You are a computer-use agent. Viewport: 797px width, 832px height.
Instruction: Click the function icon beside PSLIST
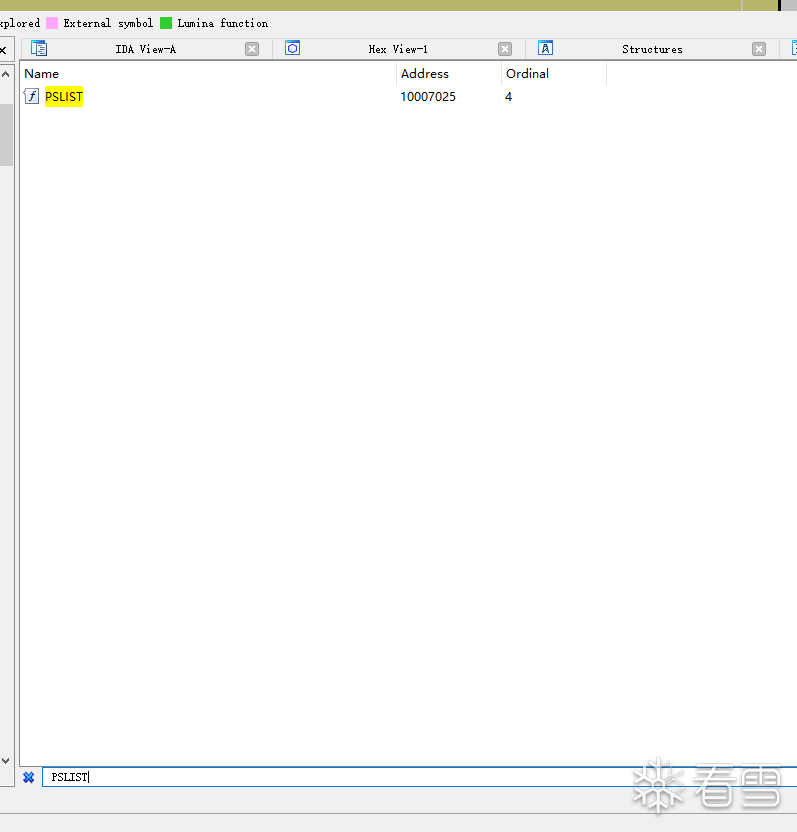tap(32, 97)
